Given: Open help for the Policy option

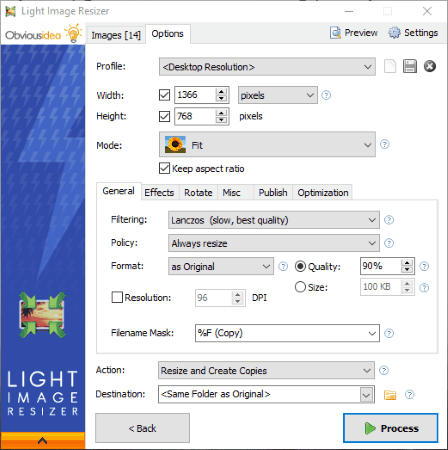Looking at the screenshot, I should (x=389, y=243).
